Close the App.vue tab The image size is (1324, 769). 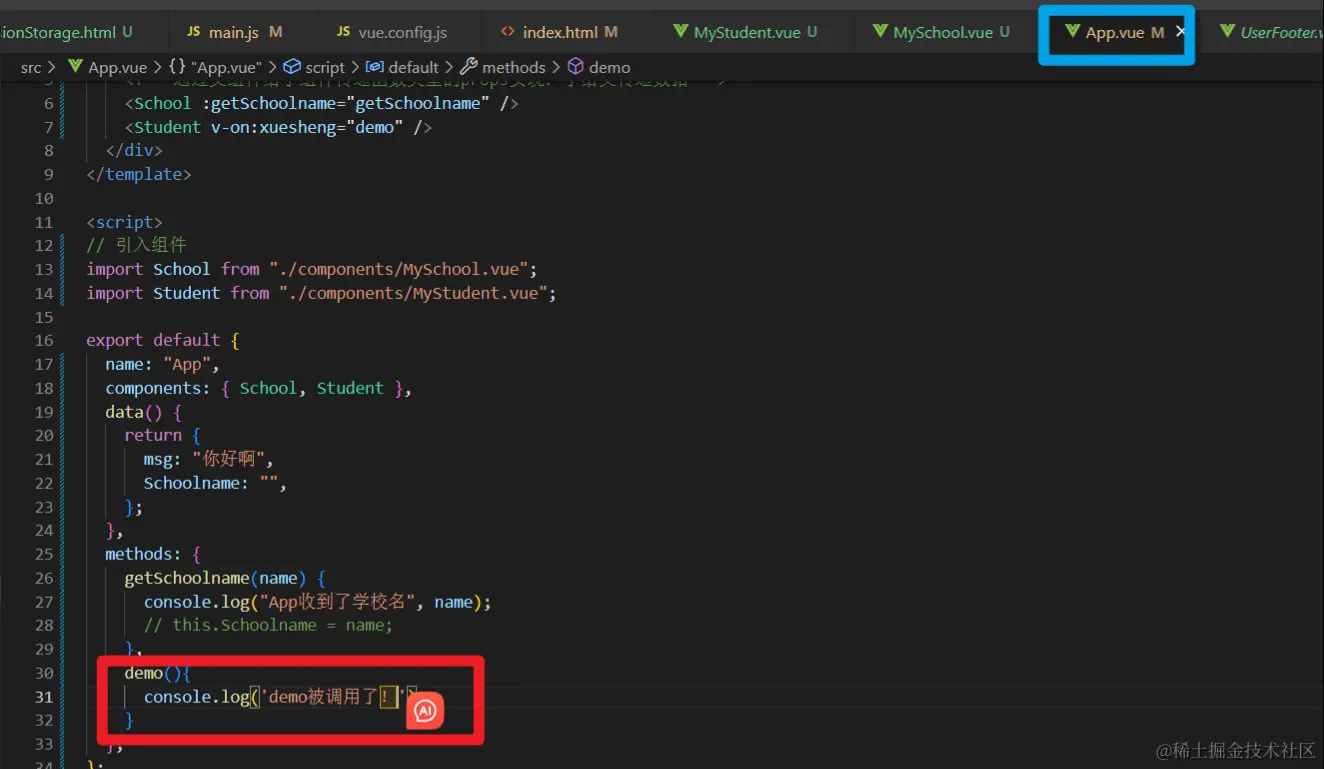(1180, 32)
